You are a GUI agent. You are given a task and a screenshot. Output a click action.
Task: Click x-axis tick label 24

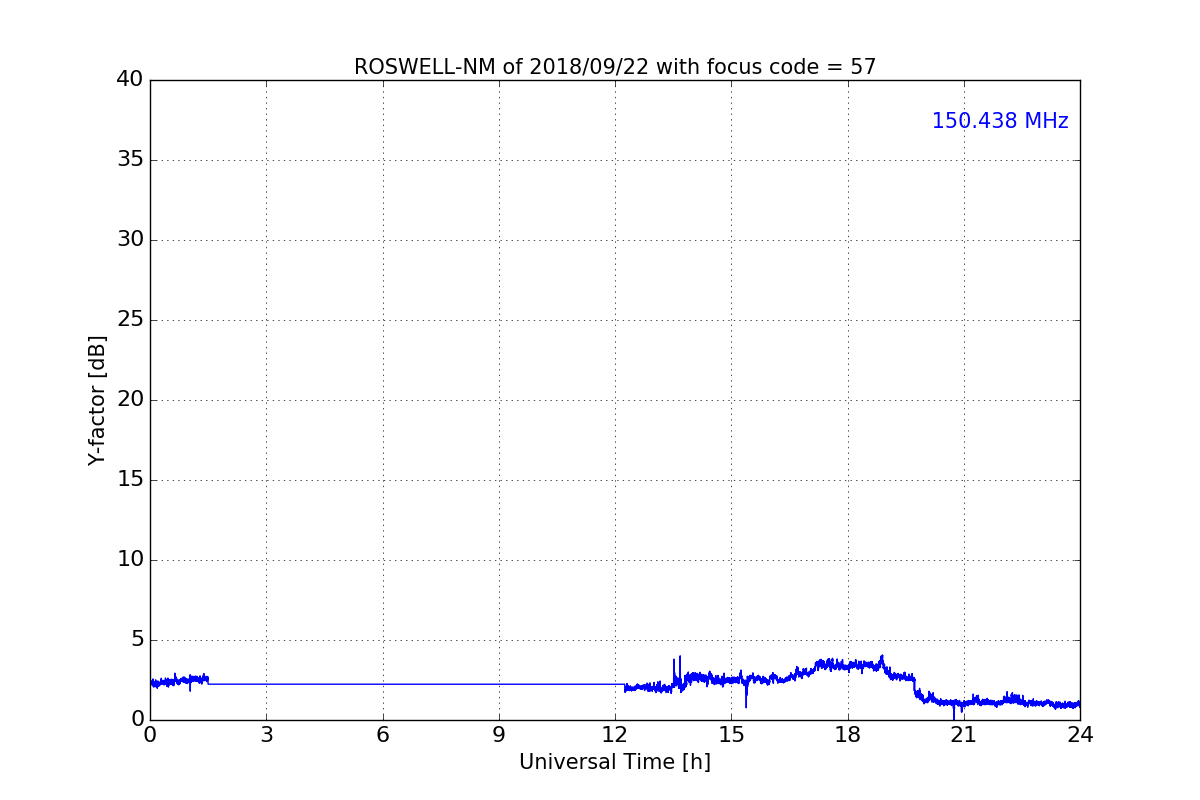[x=1080, y=735]
